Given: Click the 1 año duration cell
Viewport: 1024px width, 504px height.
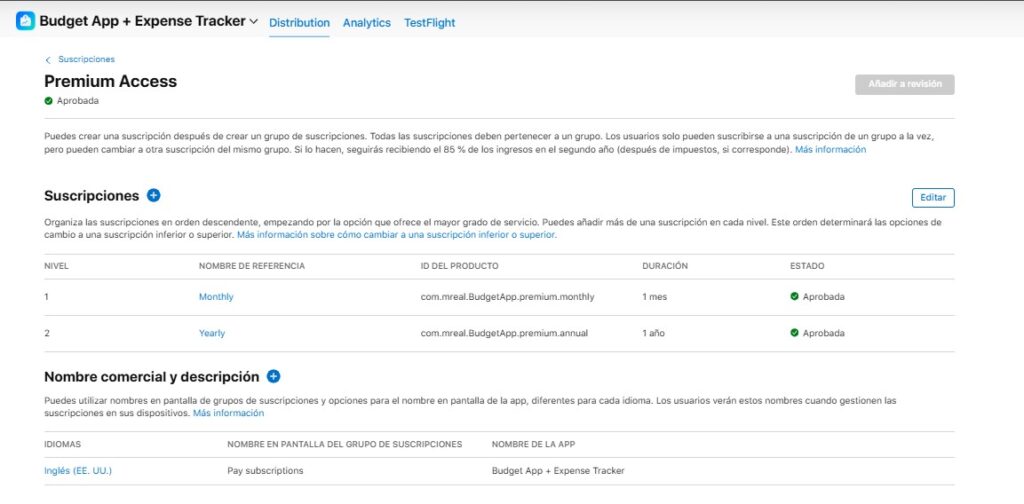Looking at the screenshot, I should [x=654, y=334].
